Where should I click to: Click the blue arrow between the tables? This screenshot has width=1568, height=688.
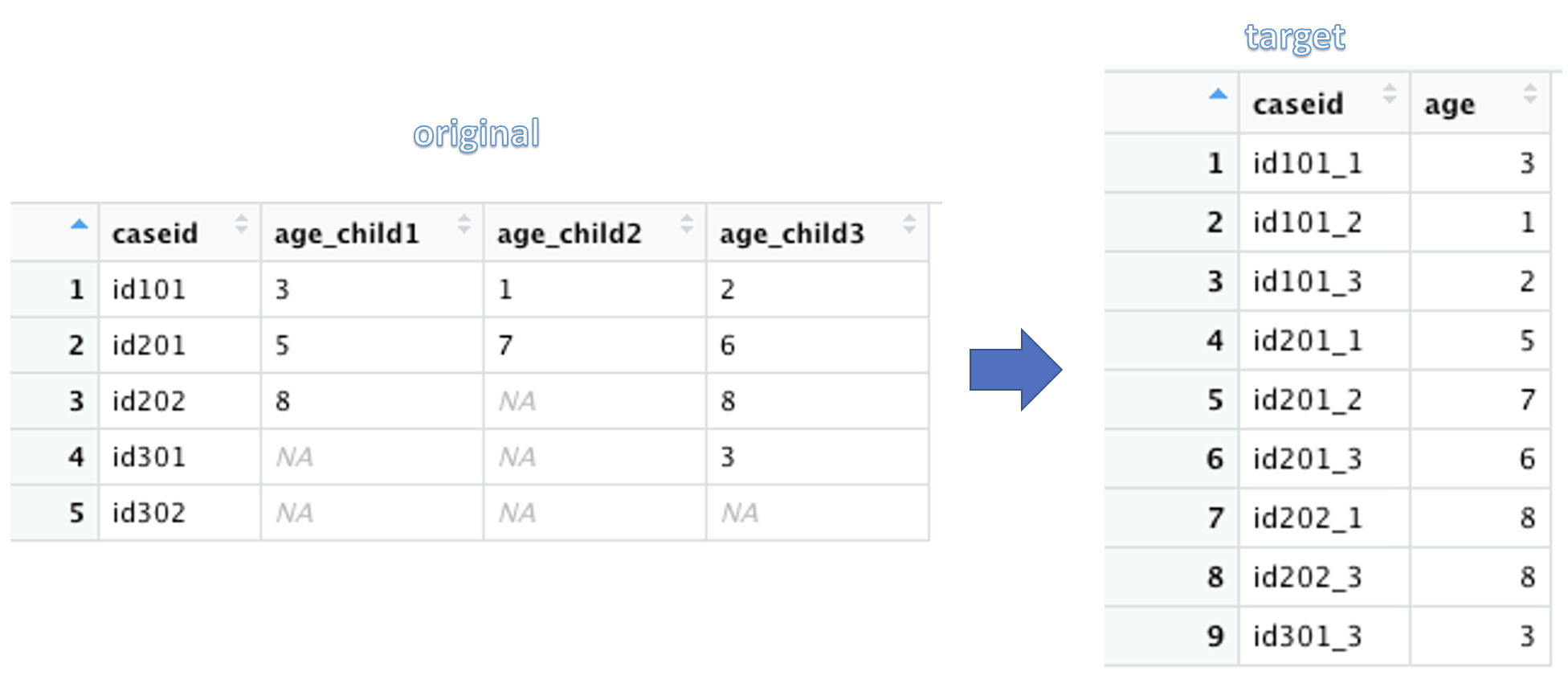pyautogui.click(x=1015, y=370)
